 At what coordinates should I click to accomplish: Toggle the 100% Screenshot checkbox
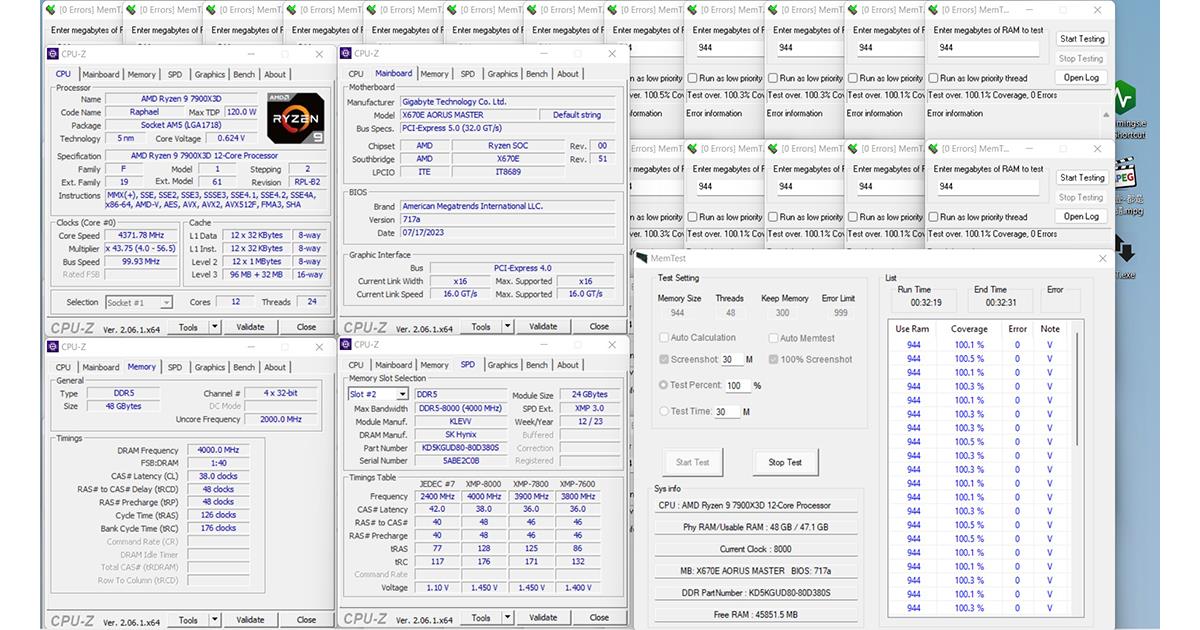coord(773,359)
